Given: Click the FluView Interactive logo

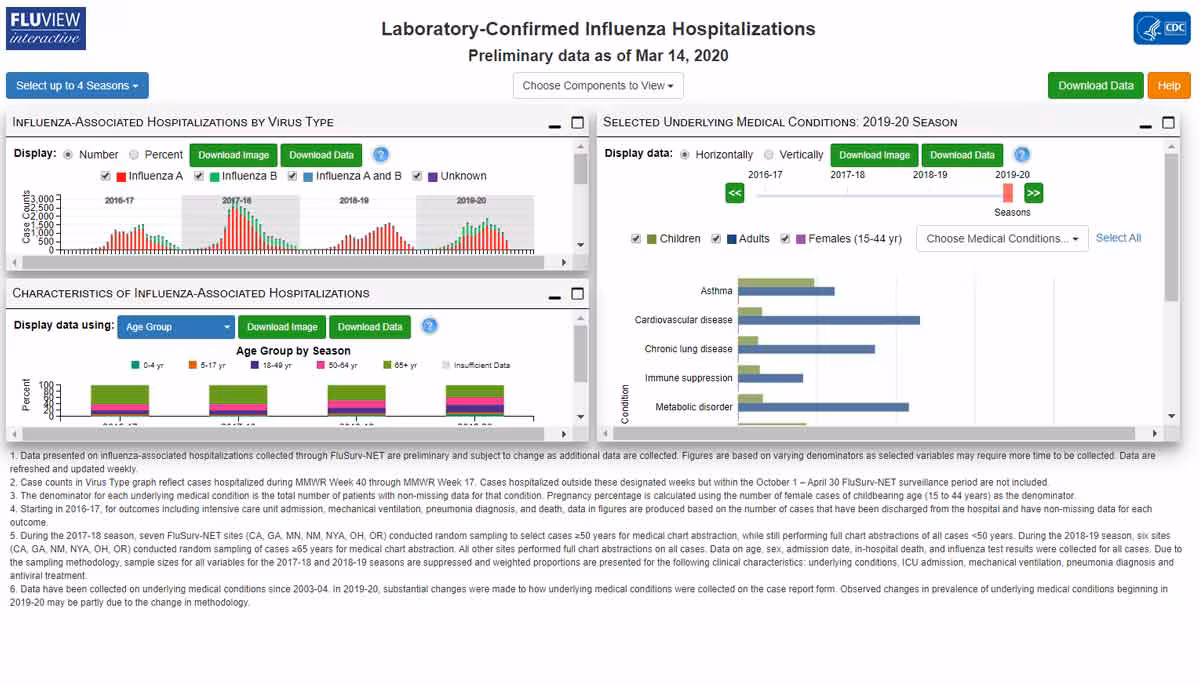Looking at the screenshot, I should point(43,27).
